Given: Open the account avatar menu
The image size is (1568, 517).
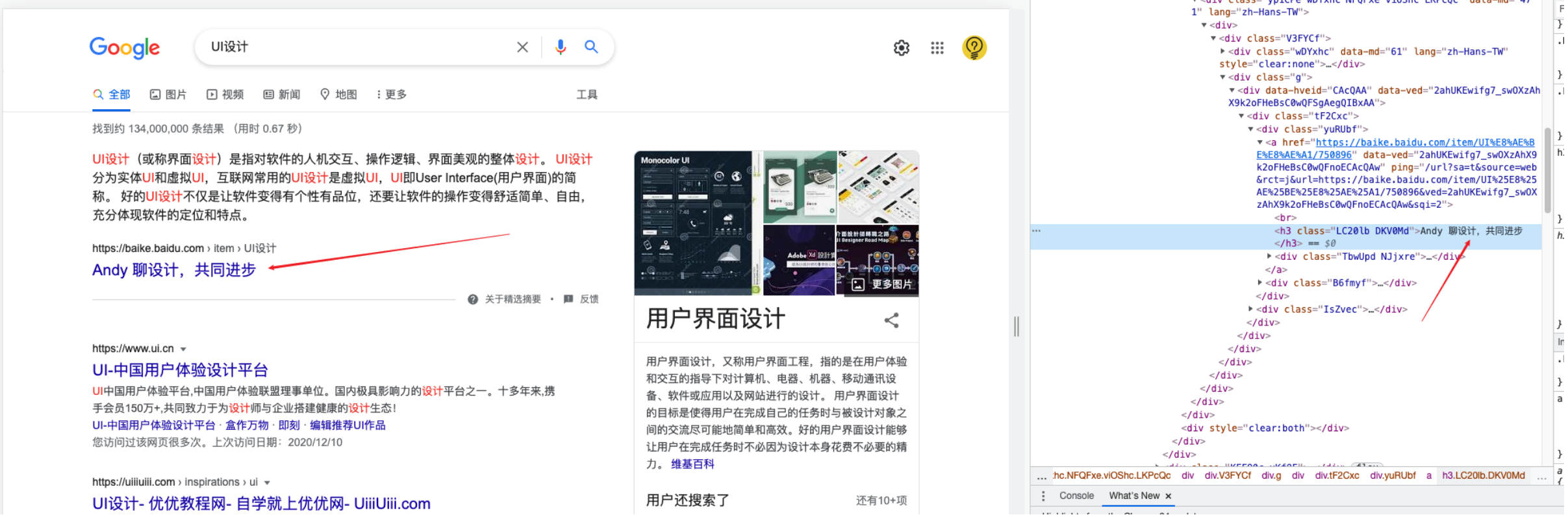Looking at the screenshot, I should pyautogui.click(x=974, y=47).
